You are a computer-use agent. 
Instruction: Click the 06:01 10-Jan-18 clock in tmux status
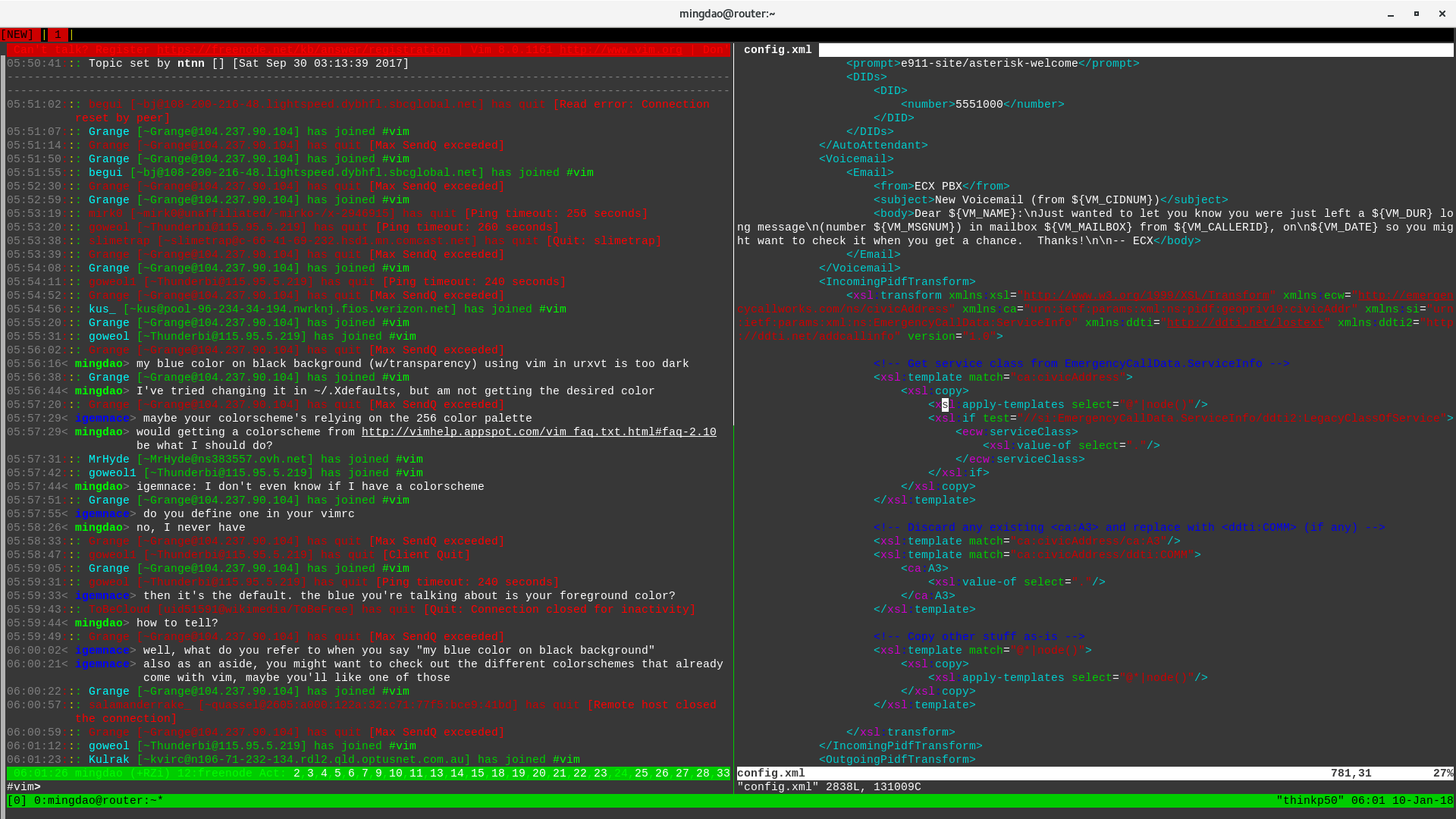click(1402, 801)
